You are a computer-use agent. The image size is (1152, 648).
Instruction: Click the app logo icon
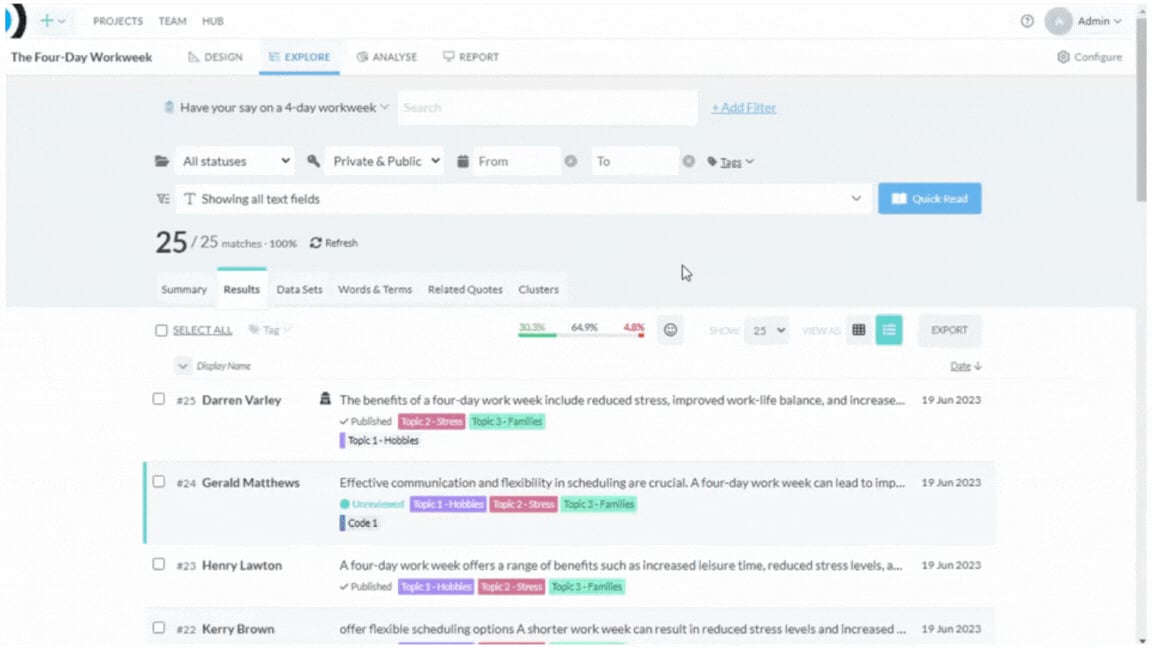coord(15,21)
